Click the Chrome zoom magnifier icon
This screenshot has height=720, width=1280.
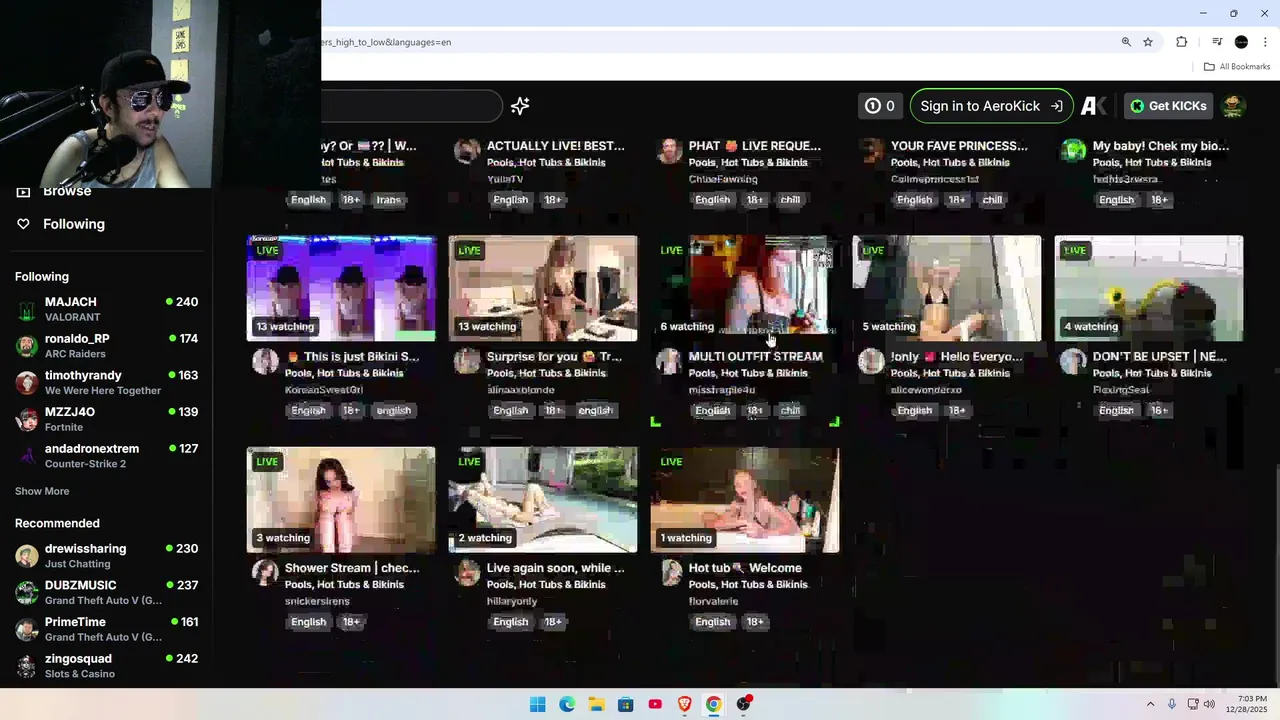[1126, 42]
